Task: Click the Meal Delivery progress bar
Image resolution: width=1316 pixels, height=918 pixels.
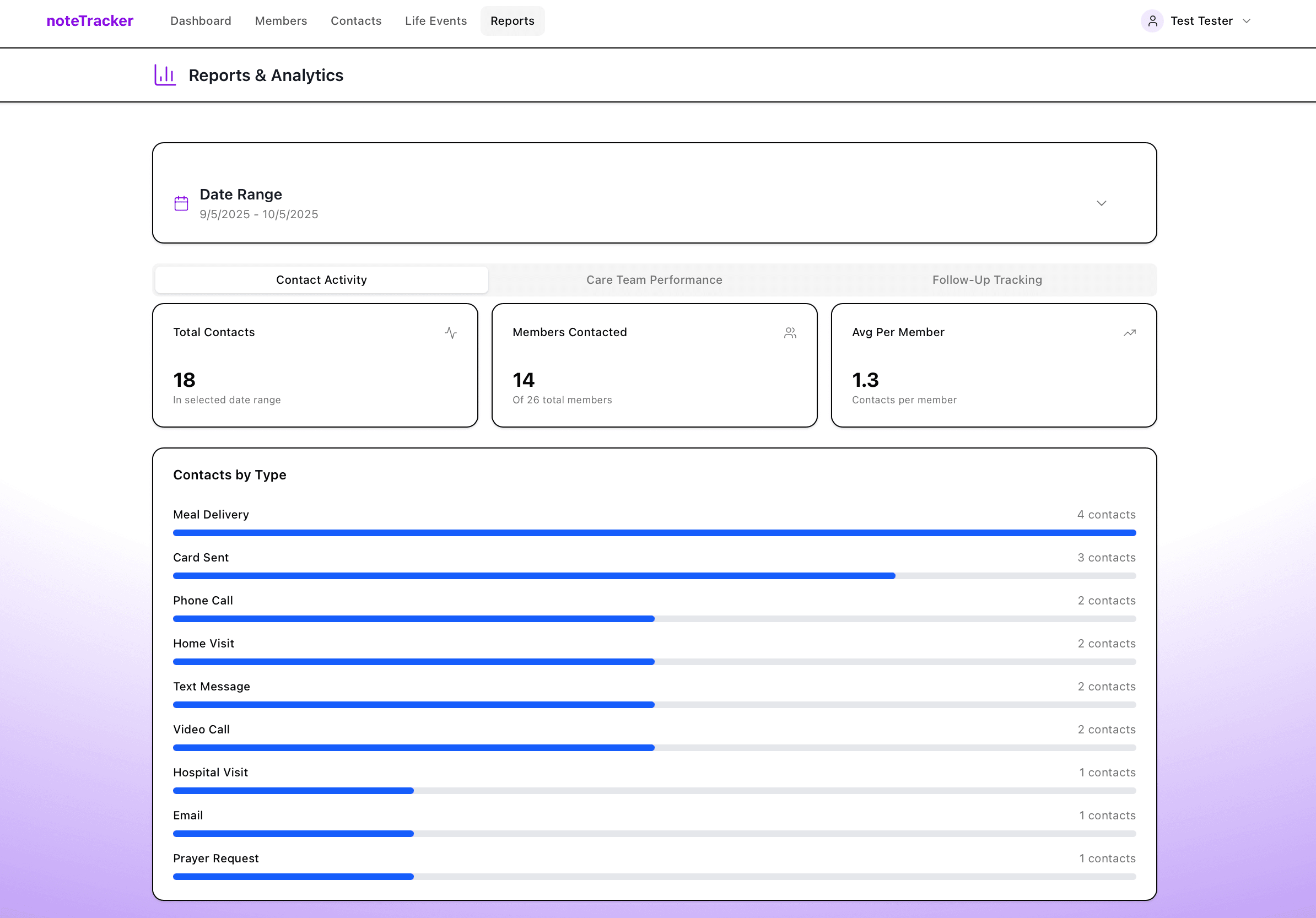Action: [x=654, y=532]
